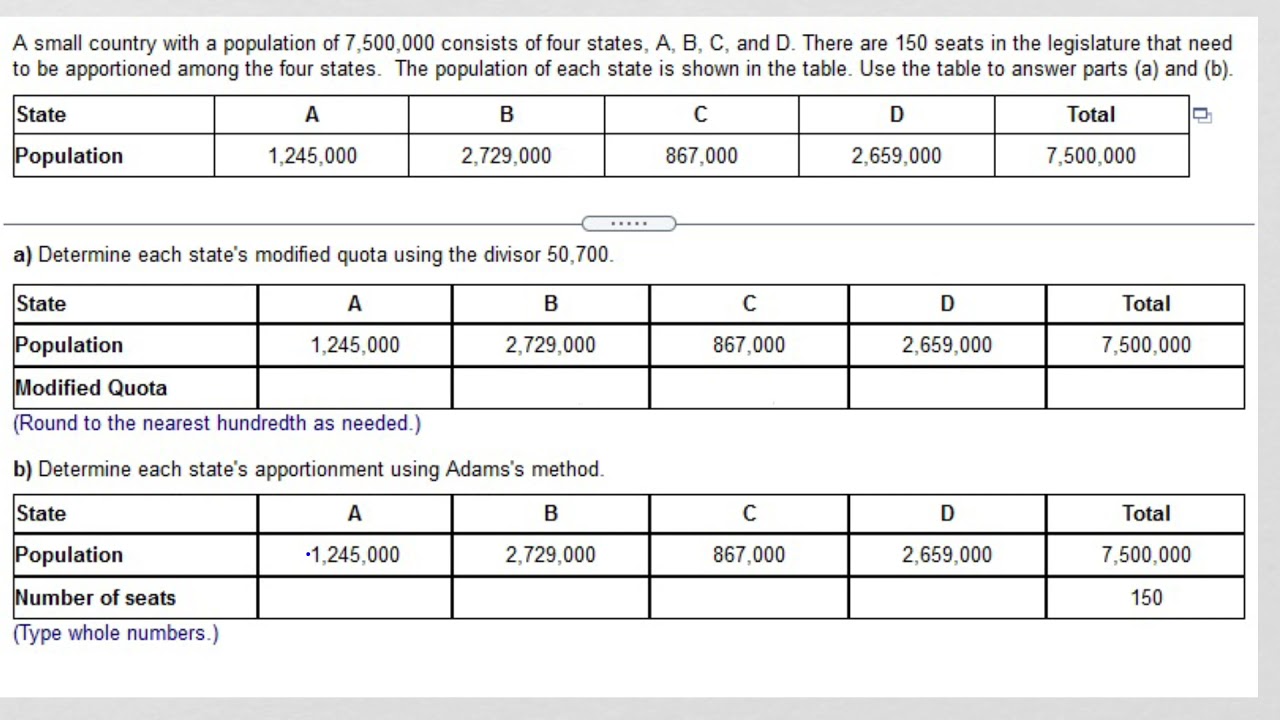Viewport: 1280px width, 720px height.
Task: Collapse the divider handle with dots
Action: [629, 223]
